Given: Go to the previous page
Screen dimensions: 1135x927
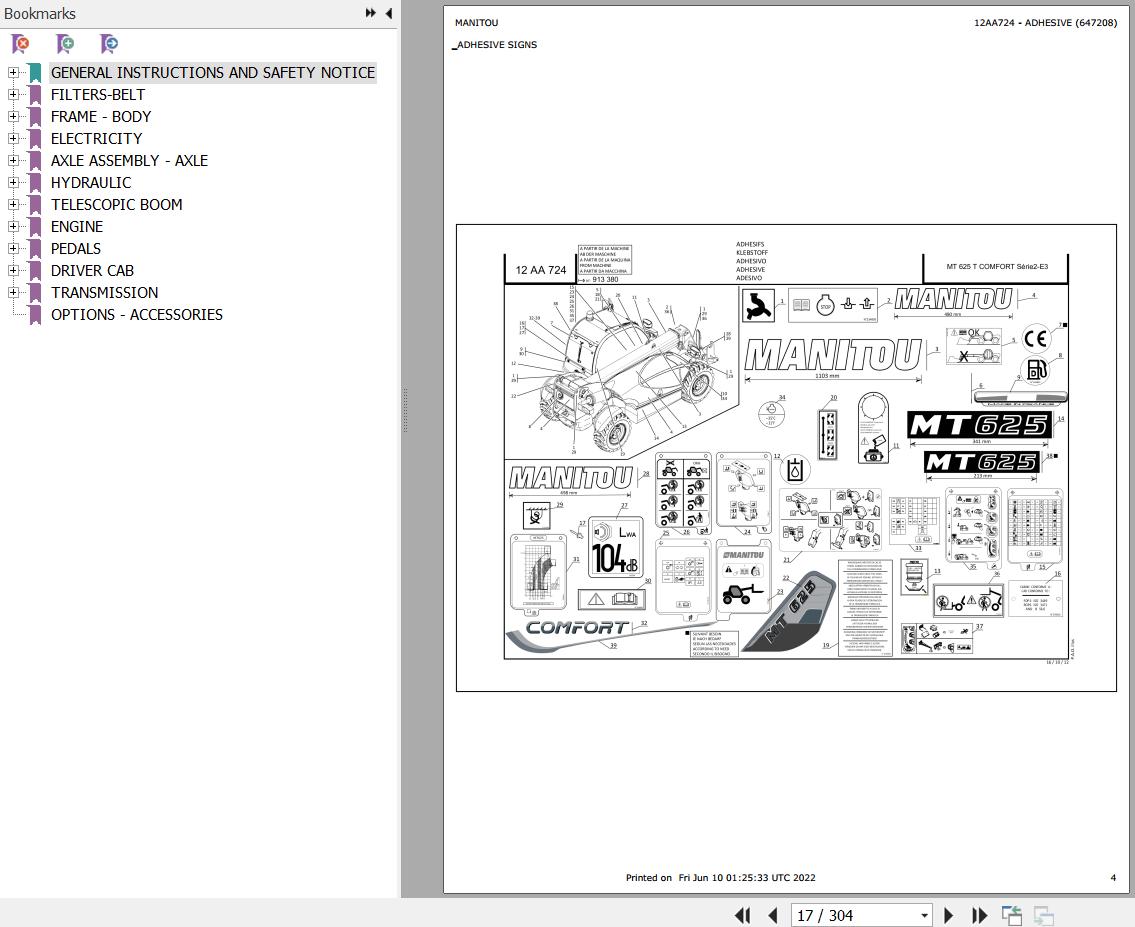Looking at the screenshot, I should pos(772,915).
